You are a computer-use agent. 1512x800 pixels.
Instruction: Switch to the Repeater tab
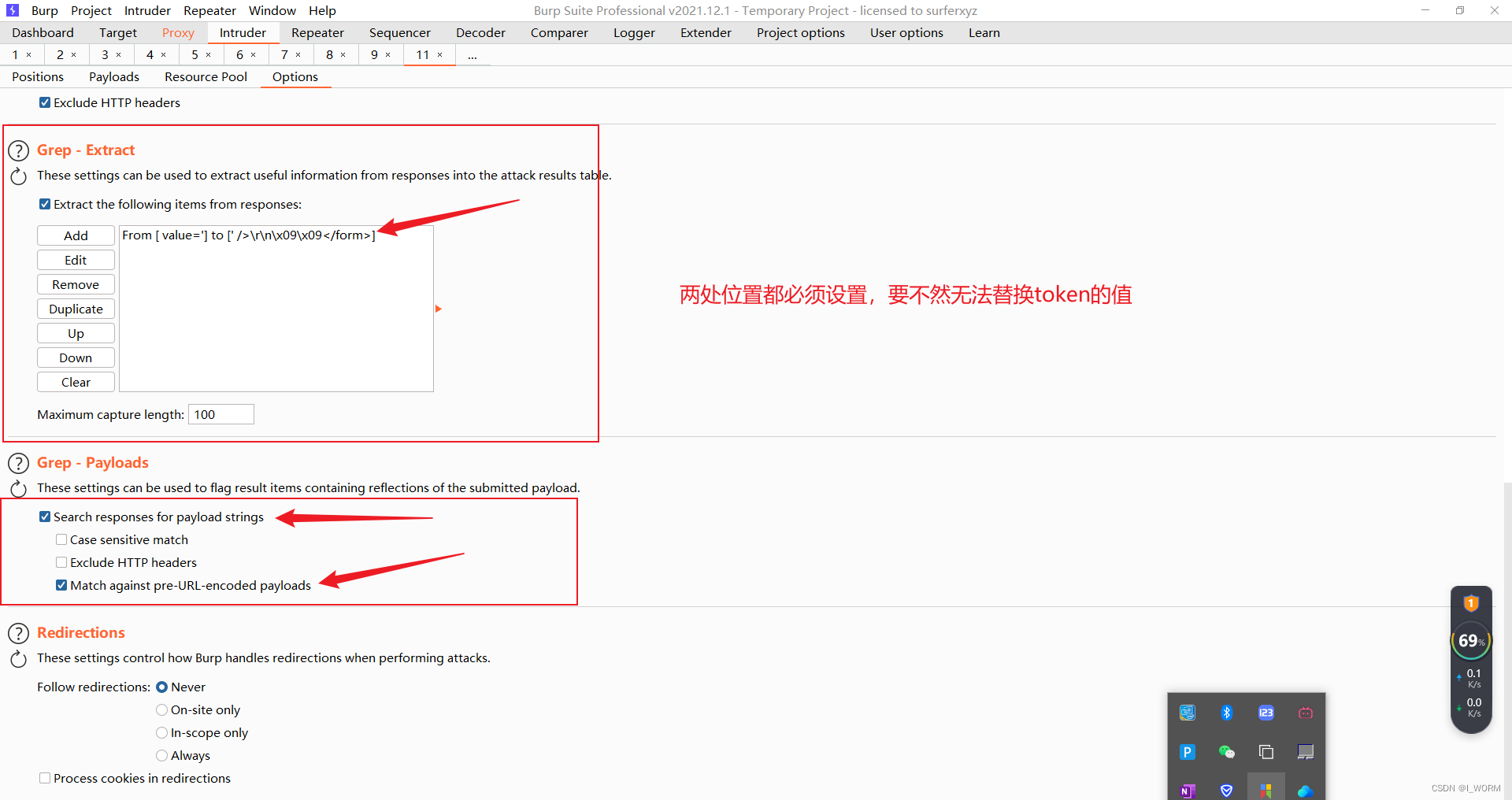(x=317, y=32)
